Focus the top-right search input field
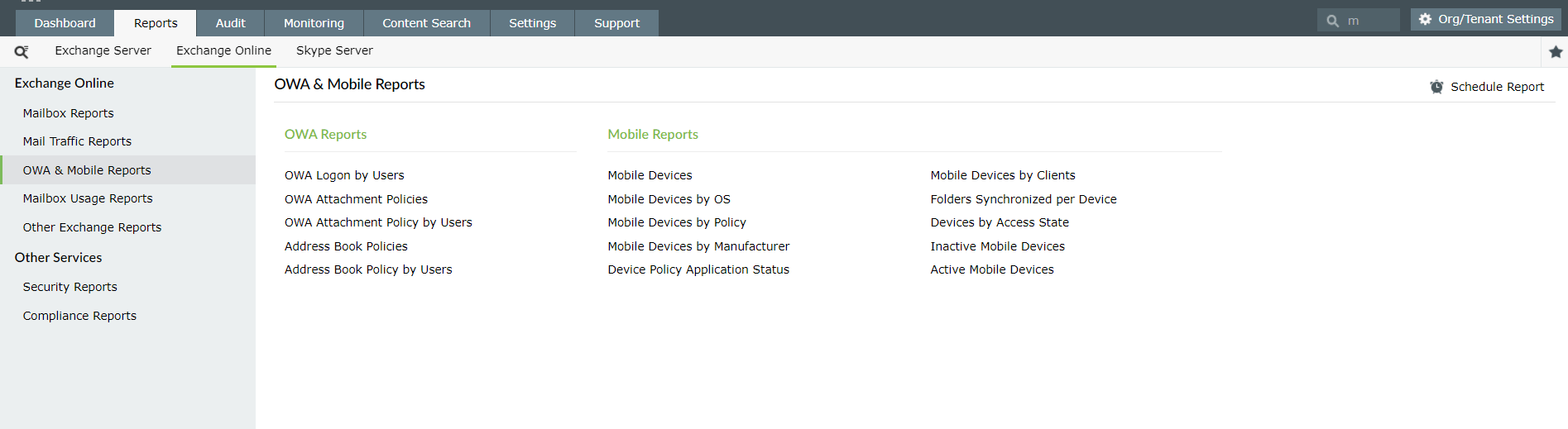The image size is (1568, 429). (1369, 21)
